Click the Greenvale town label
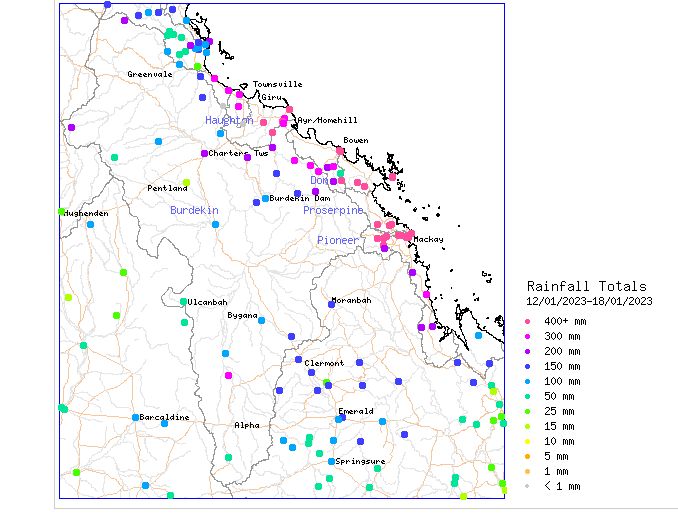678x530 pixels. click(150, 74)
